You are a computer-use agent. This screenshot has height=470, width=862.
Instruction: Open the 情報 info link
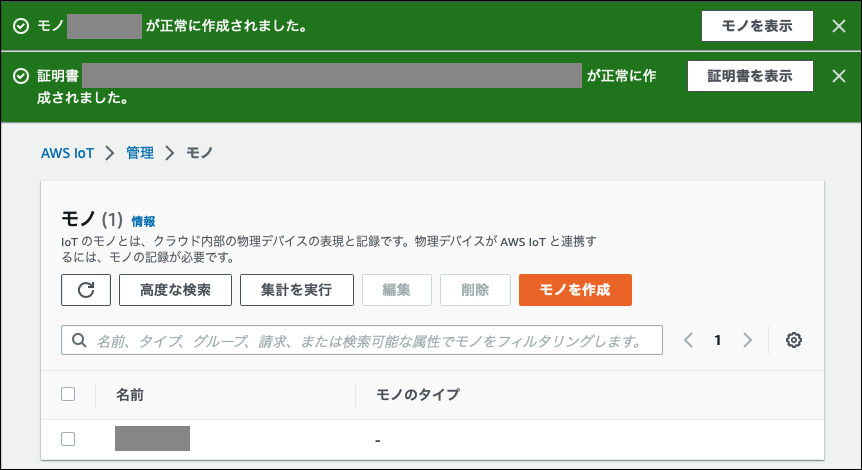[143, 221]
